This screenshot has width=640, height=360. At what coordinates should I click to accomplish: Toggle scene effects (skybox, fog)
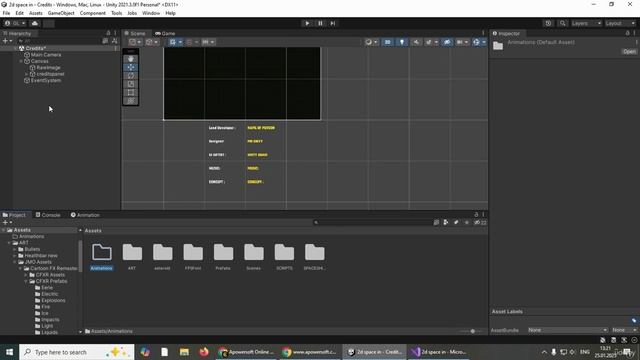click(428, 42)
